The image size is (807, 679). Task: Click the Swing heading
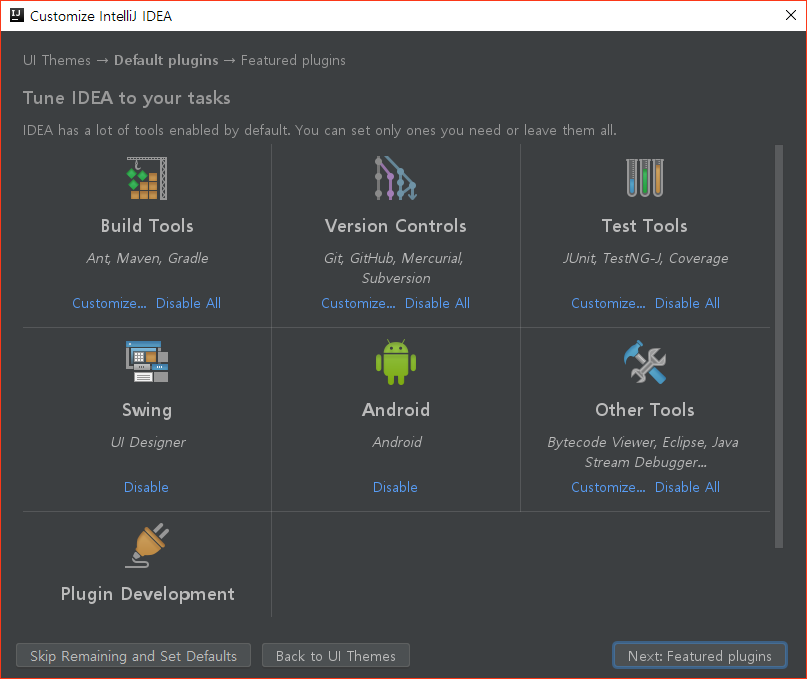[x=147, y=410]
